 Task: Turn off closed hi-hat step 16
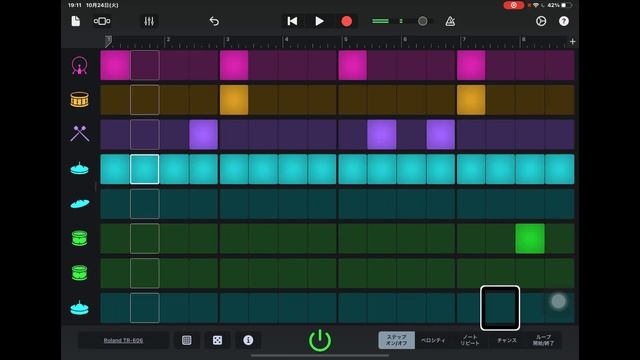click(x=560, y=169)
